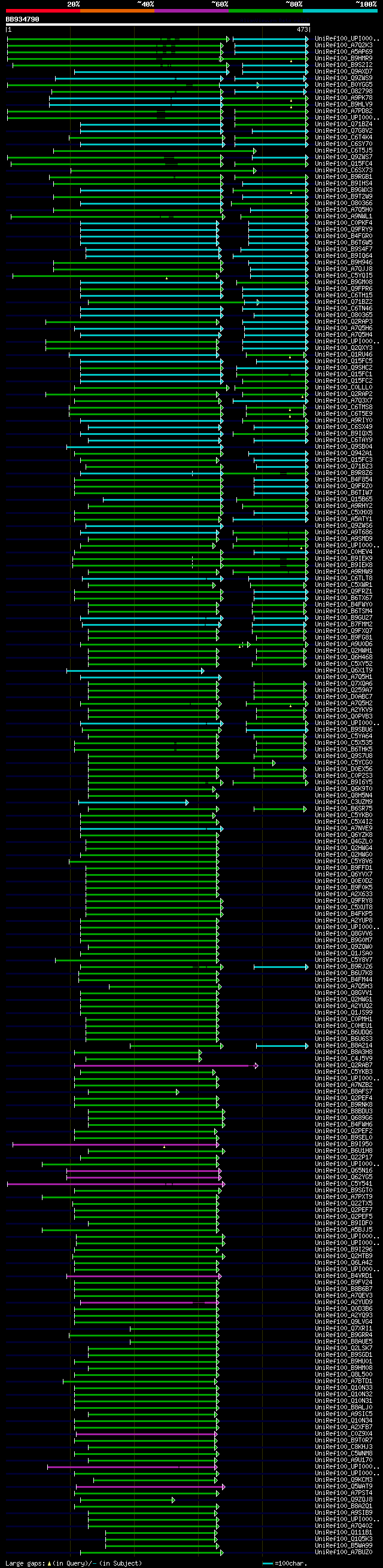The height and width of the screenshot is (1568, 383).
Task: Select UniRef100_Q7G8V2 label
Action: tap(344, 131)
